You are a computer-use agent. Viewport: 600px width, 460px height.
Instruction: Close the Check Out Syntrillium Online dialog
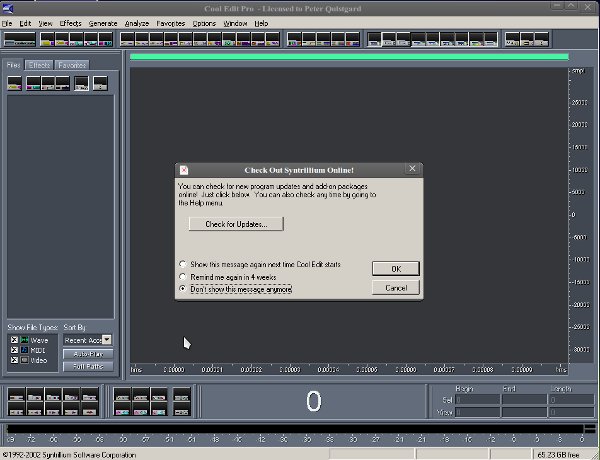point(412,169)
